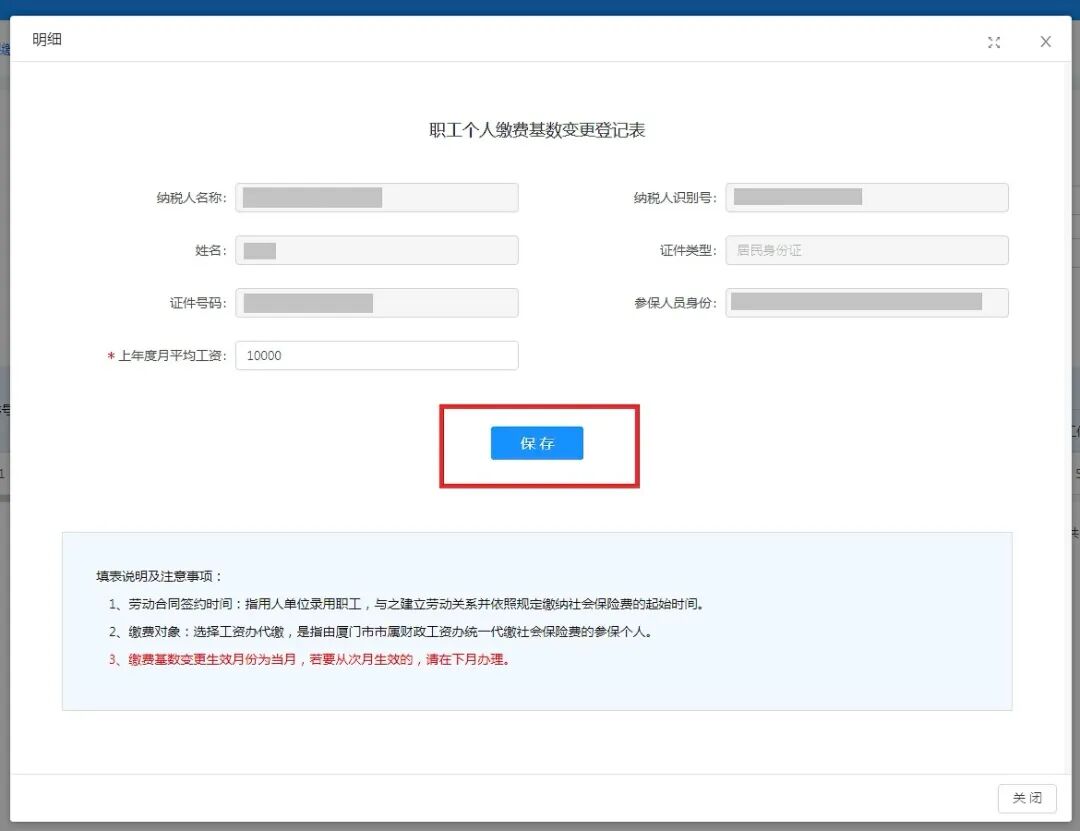
Task: Select the 纳税人识别号 input field
Action: pos(867,198)
